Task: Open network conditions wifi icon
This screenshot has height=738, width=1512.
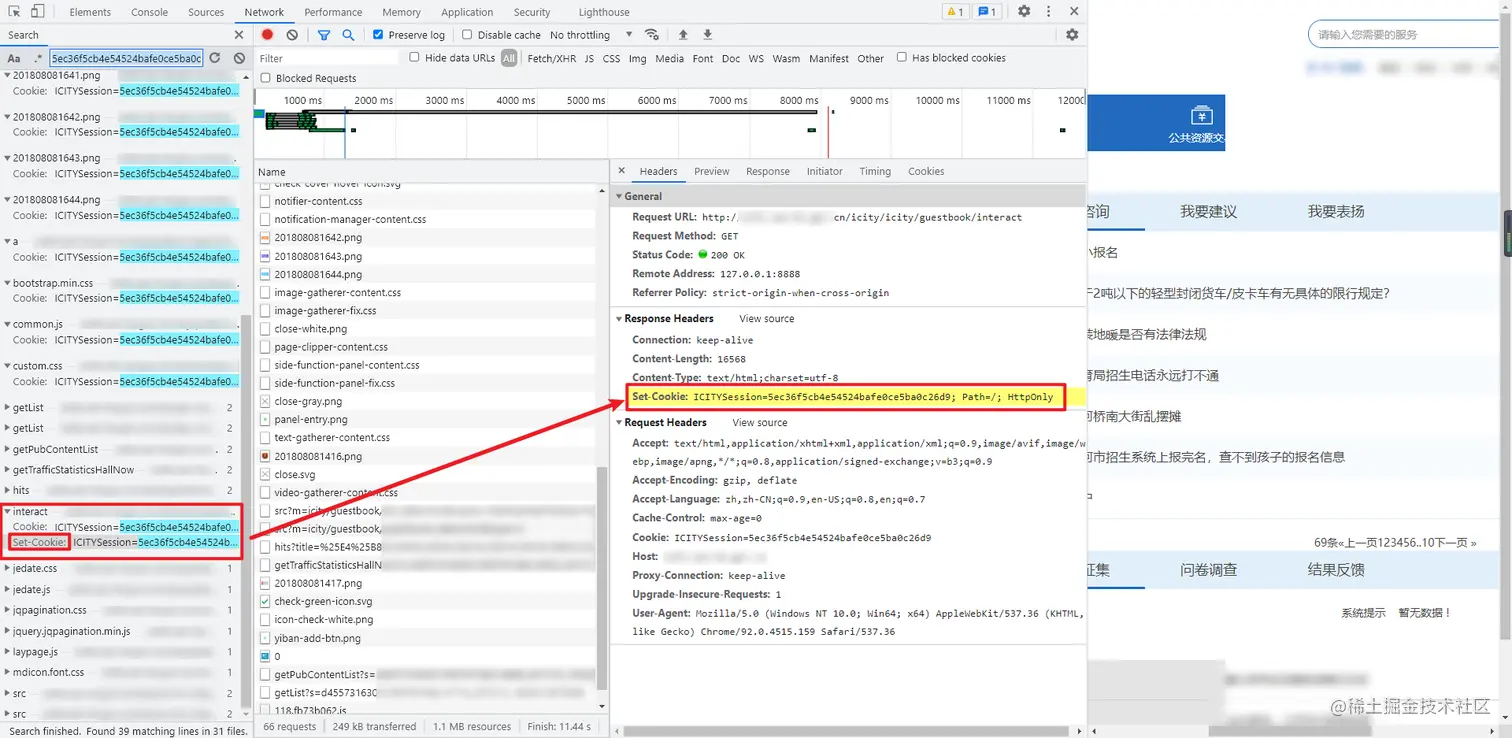Action: click(x=652, y=35)
